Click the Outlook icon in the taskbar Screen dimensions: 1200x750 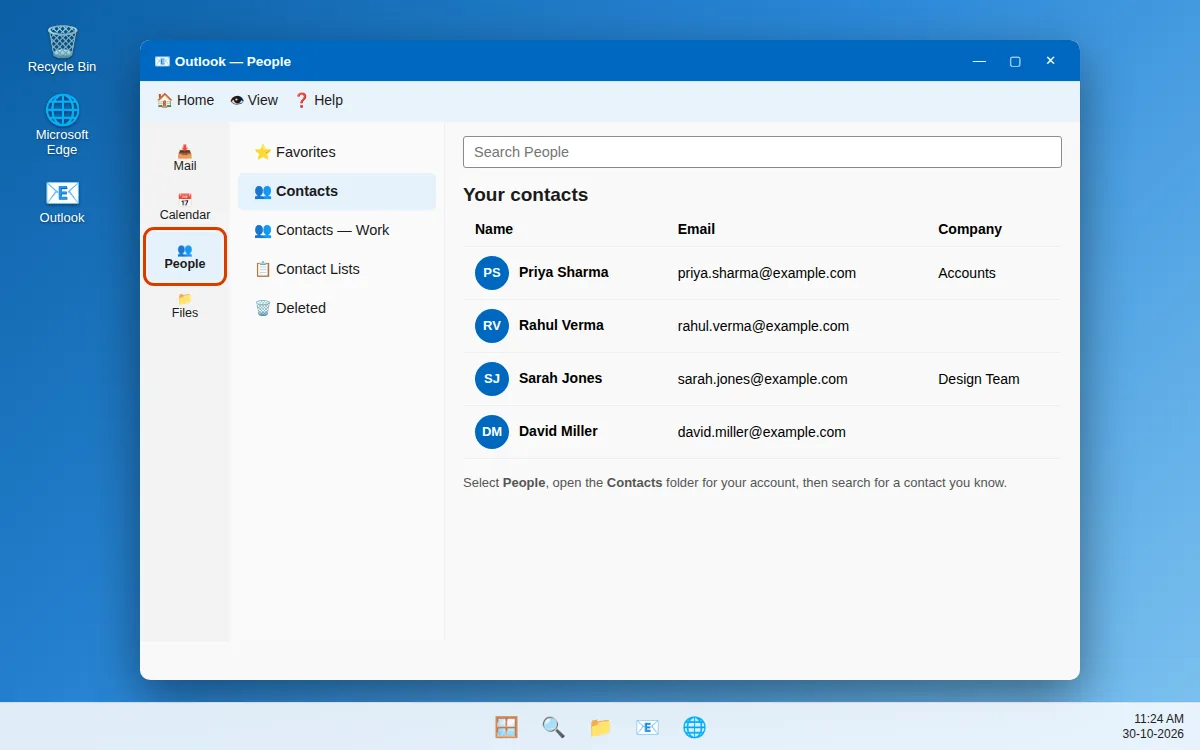647,727
